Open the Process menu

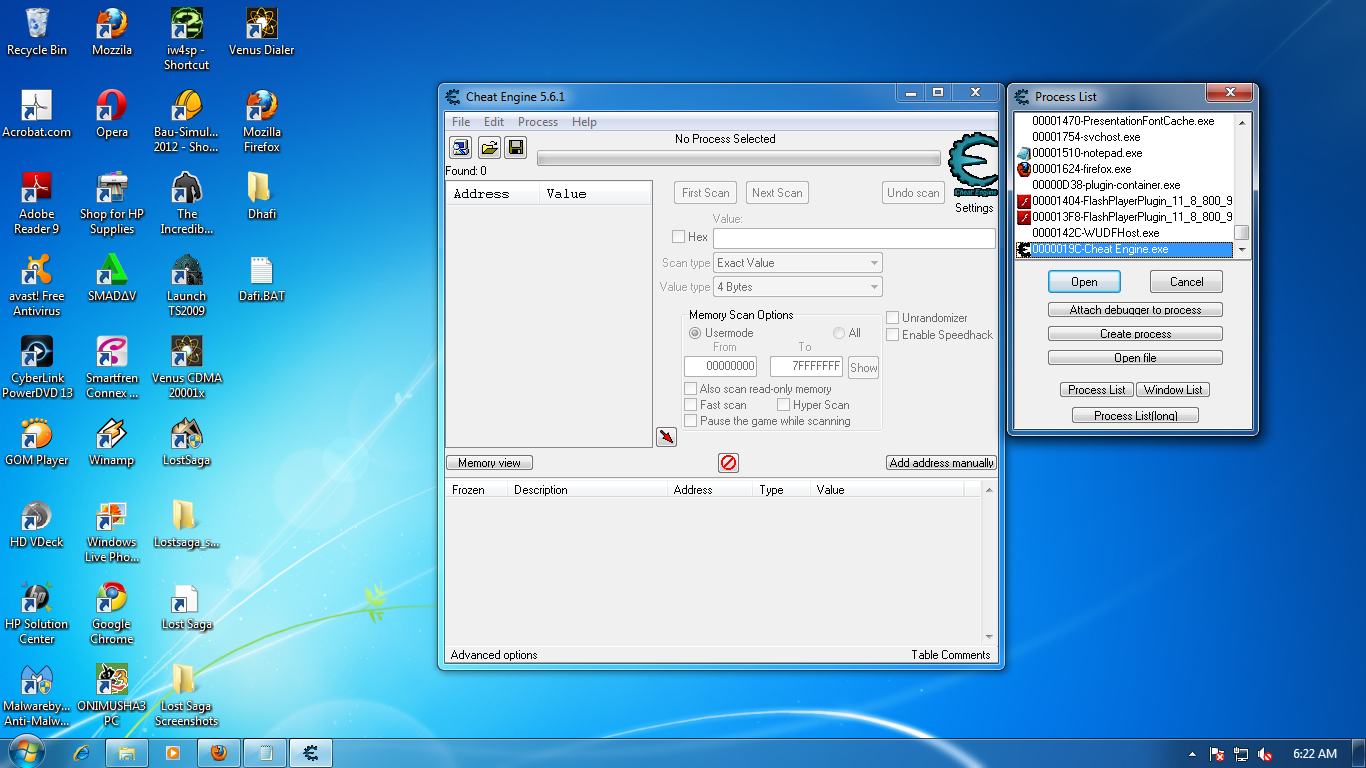pyautogui.click(x=538, y=122)
